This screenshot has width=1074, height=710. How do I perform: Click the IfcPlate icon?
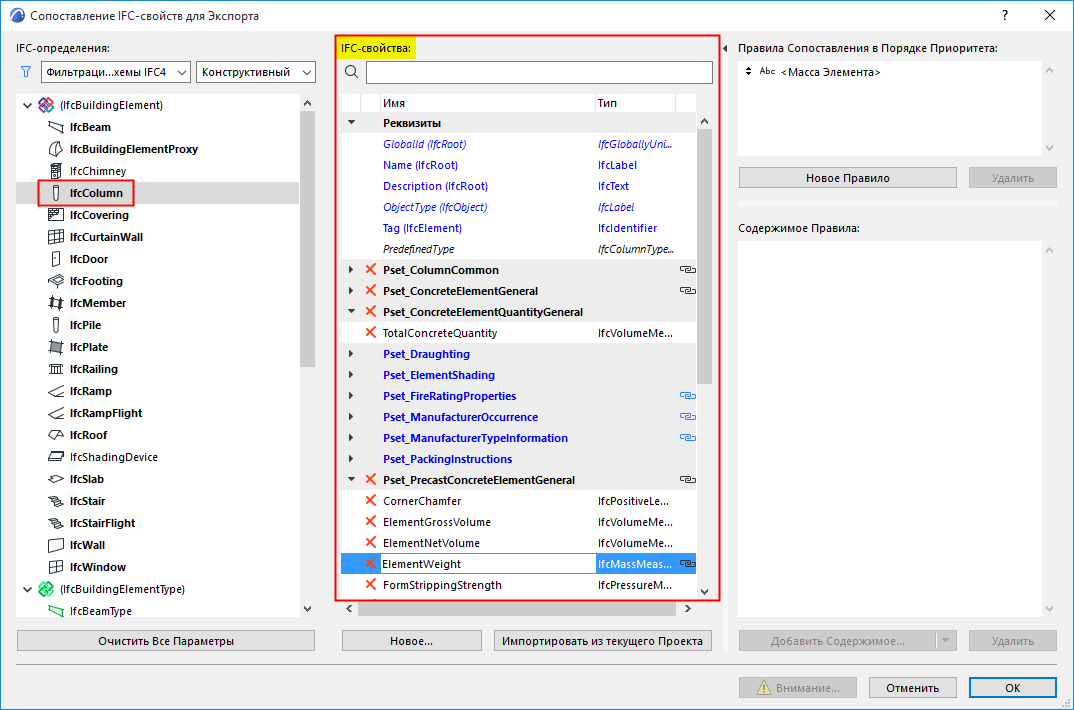click(x=55, y=347)
